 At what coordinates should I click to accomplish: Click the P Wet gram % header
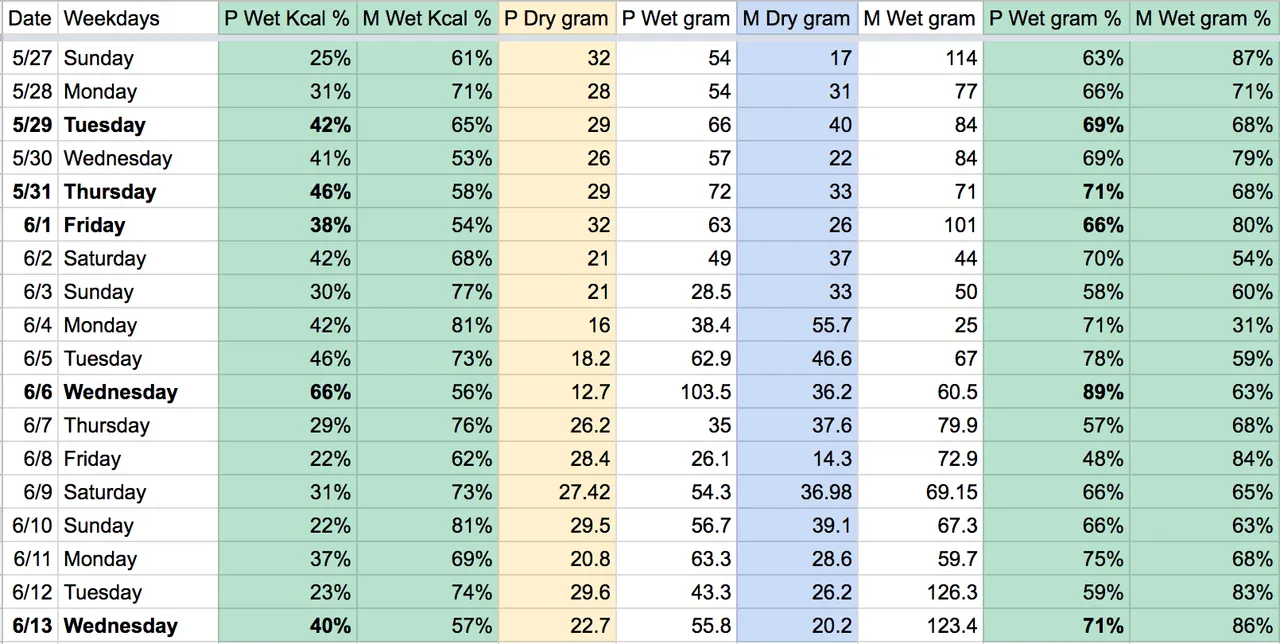pos(1056,18)
